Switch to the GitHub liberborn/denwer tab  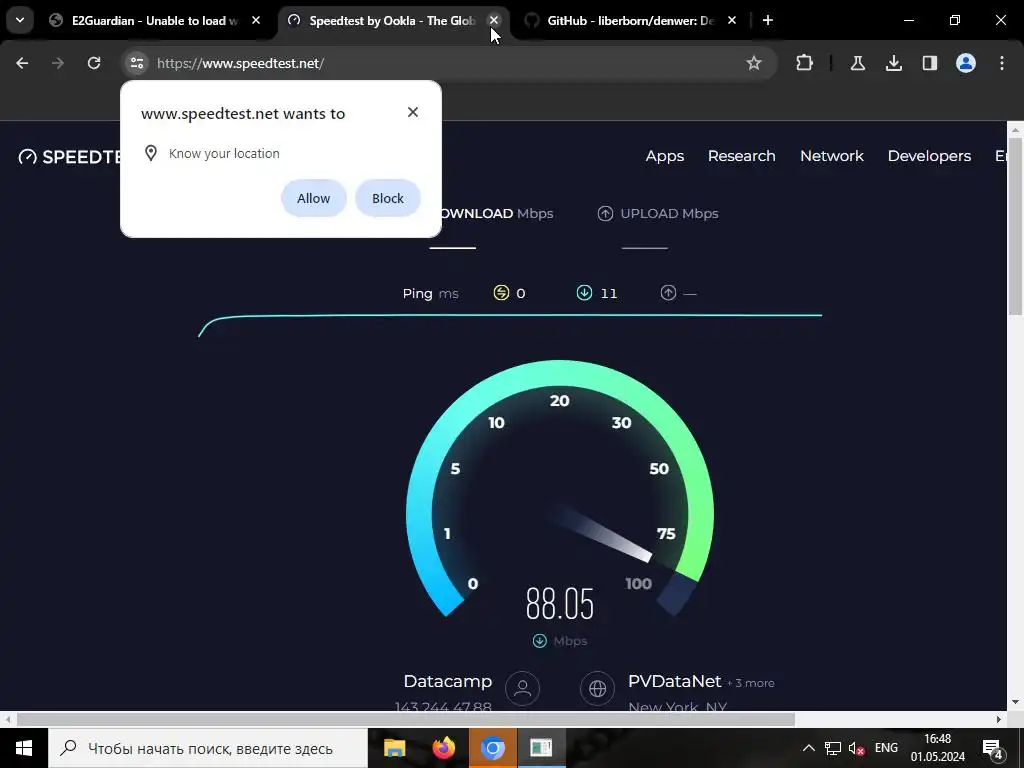coord(632,21)
